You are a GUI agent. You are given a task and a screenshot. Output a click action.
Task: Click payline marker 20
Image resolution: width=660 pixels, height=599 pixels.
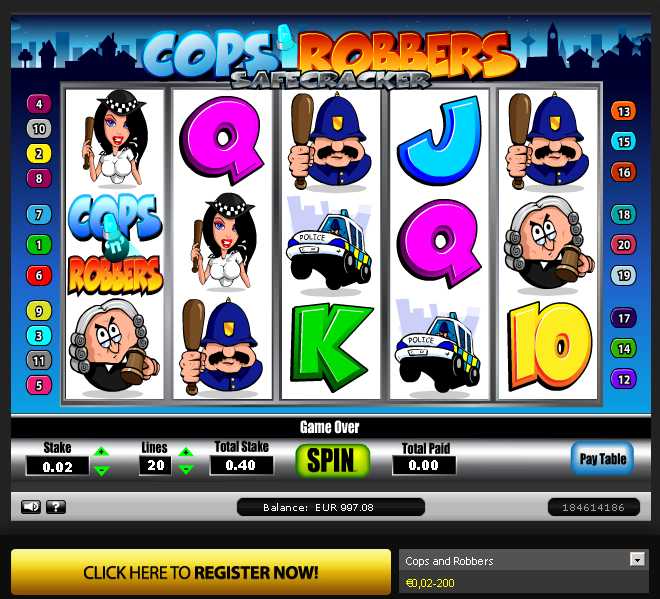pyautogui.click(x=623, y=245)
